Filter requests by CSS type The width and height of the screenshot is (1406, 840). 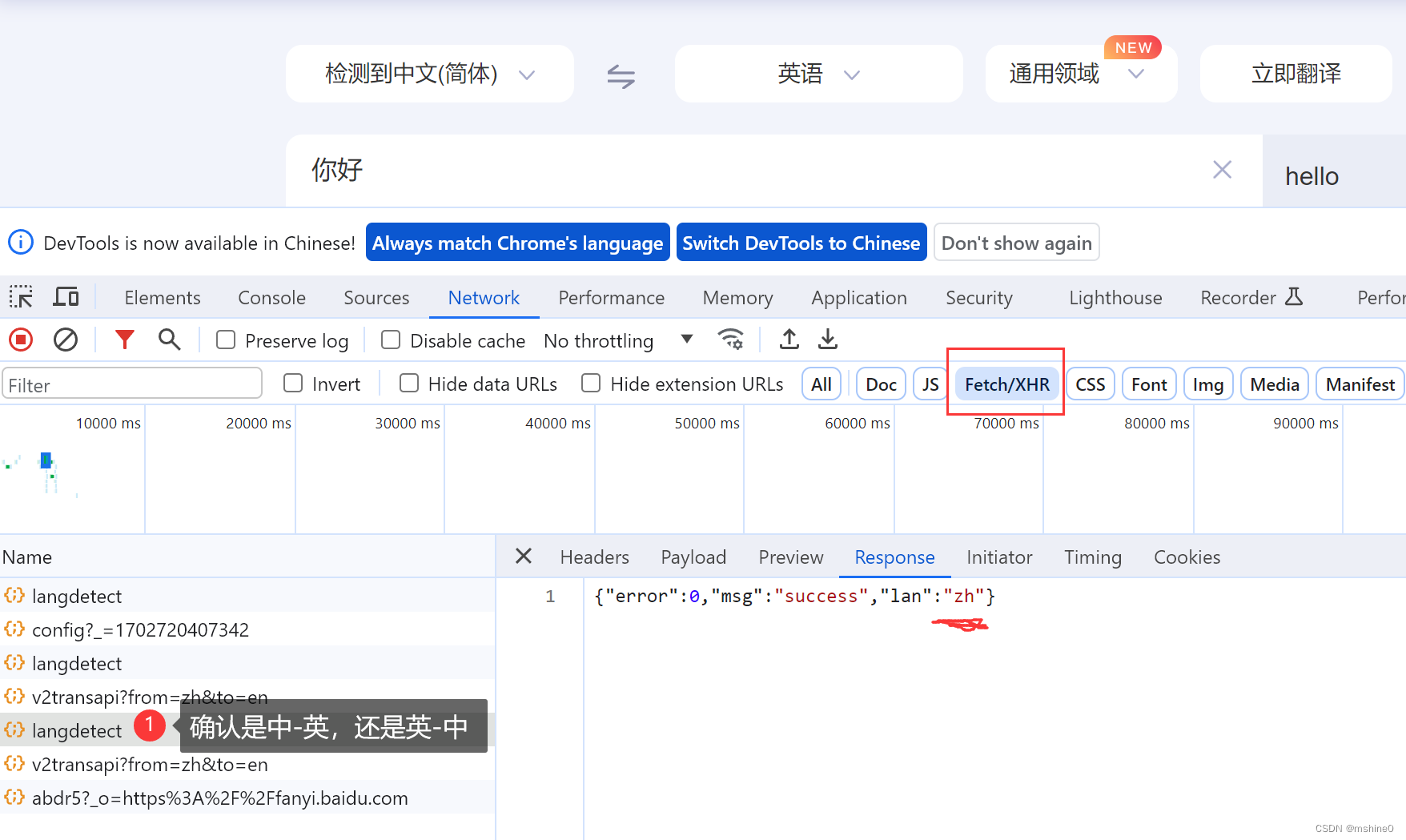coord(1090,384)
